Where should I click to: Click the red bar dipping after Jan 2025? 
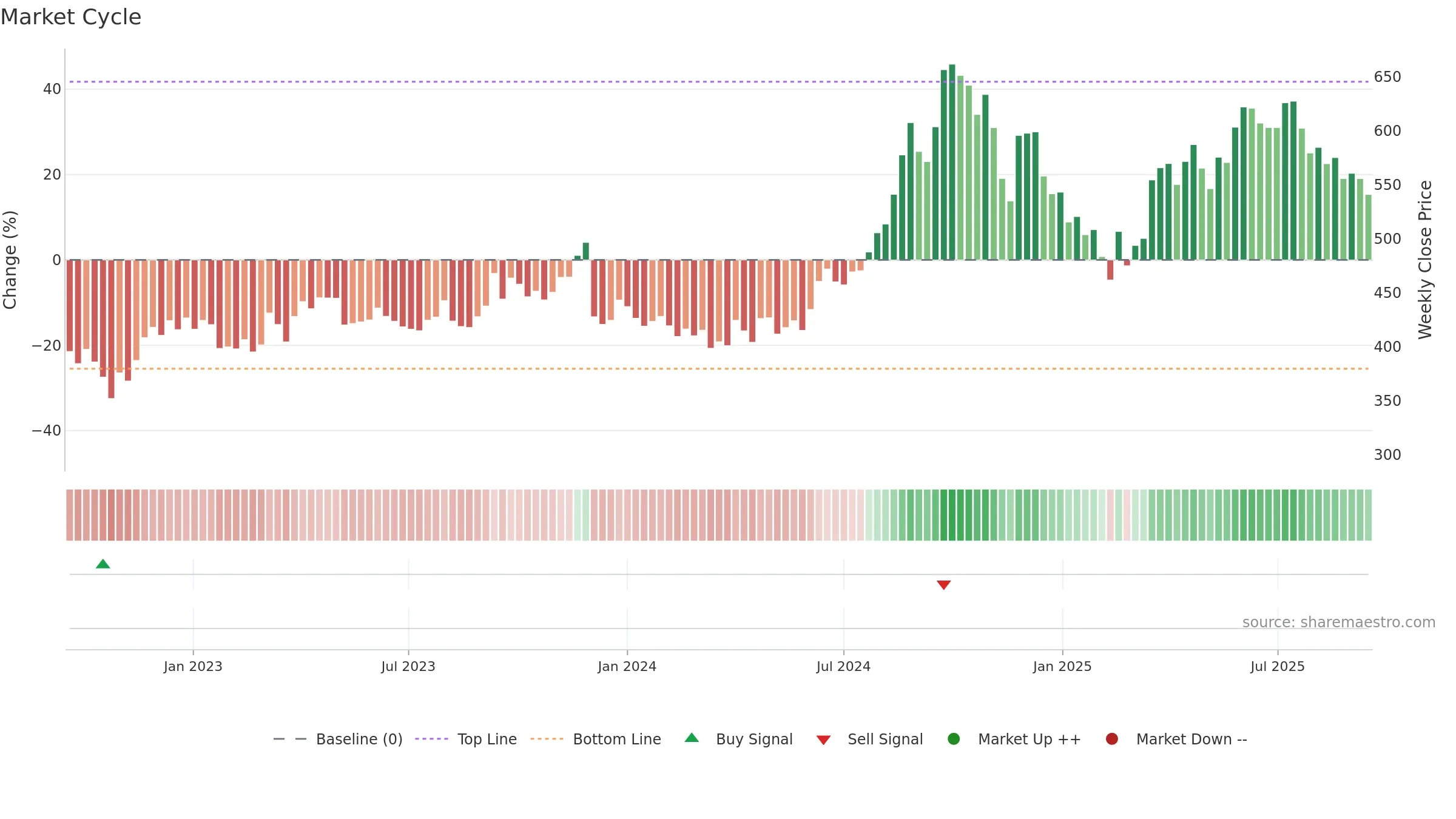click(x=1110, y=269)
